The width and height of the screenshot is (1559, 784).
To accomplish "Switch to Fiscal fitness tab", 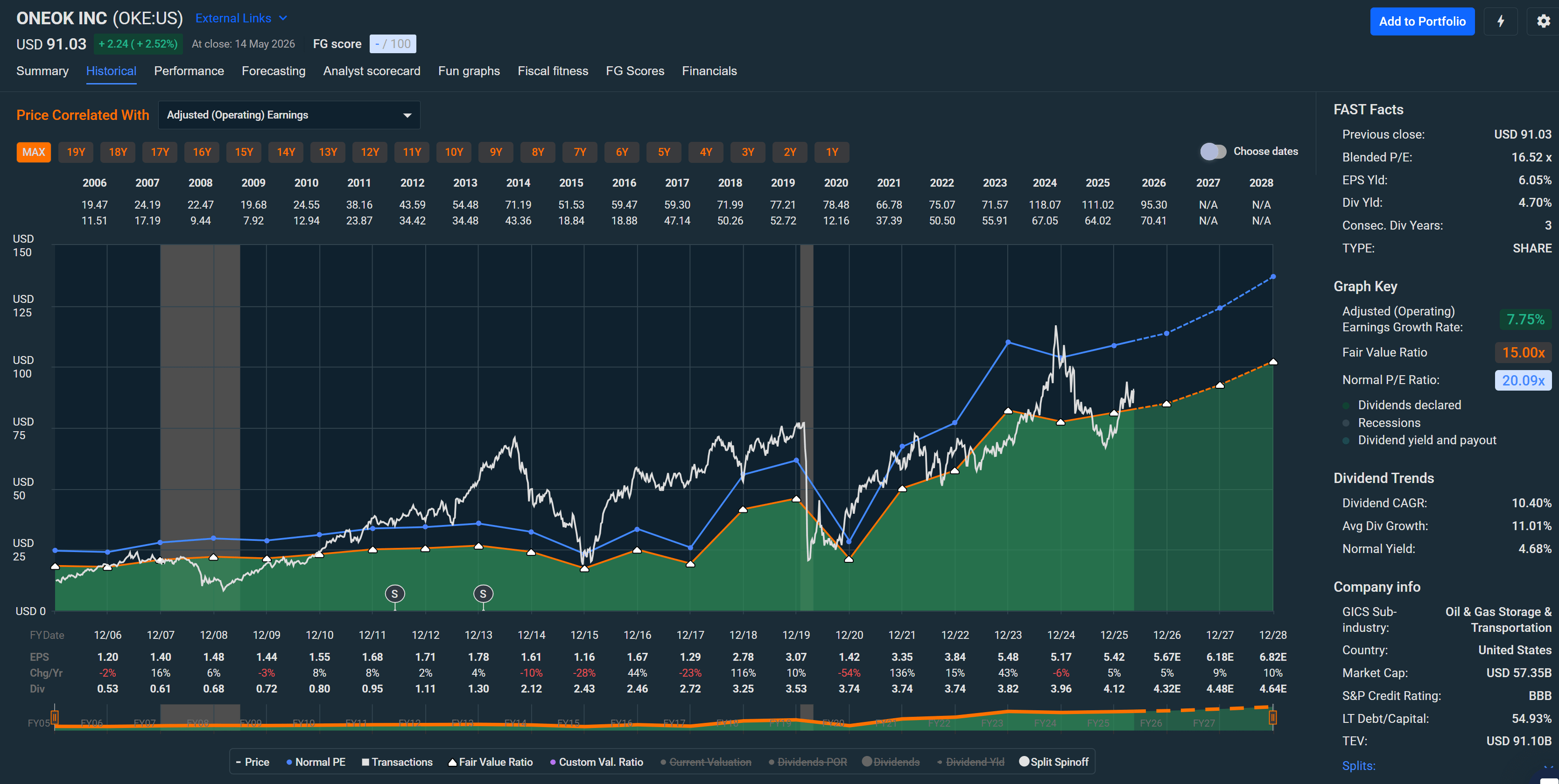I will coord(553,71).
